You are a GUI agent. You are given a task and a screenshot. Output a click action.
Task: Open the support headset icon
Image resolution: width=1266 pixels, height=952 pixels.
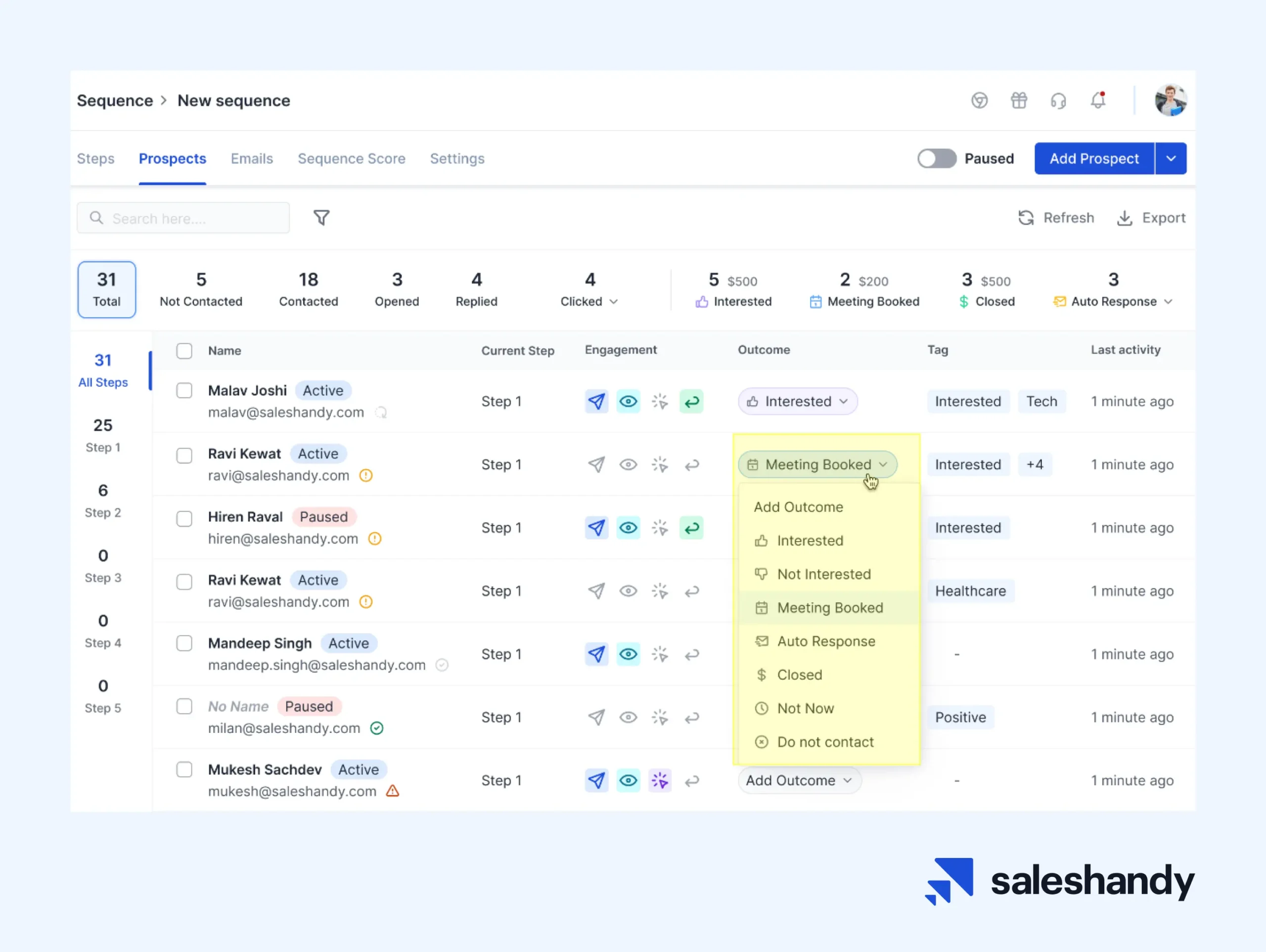(x=1058, y=100)
